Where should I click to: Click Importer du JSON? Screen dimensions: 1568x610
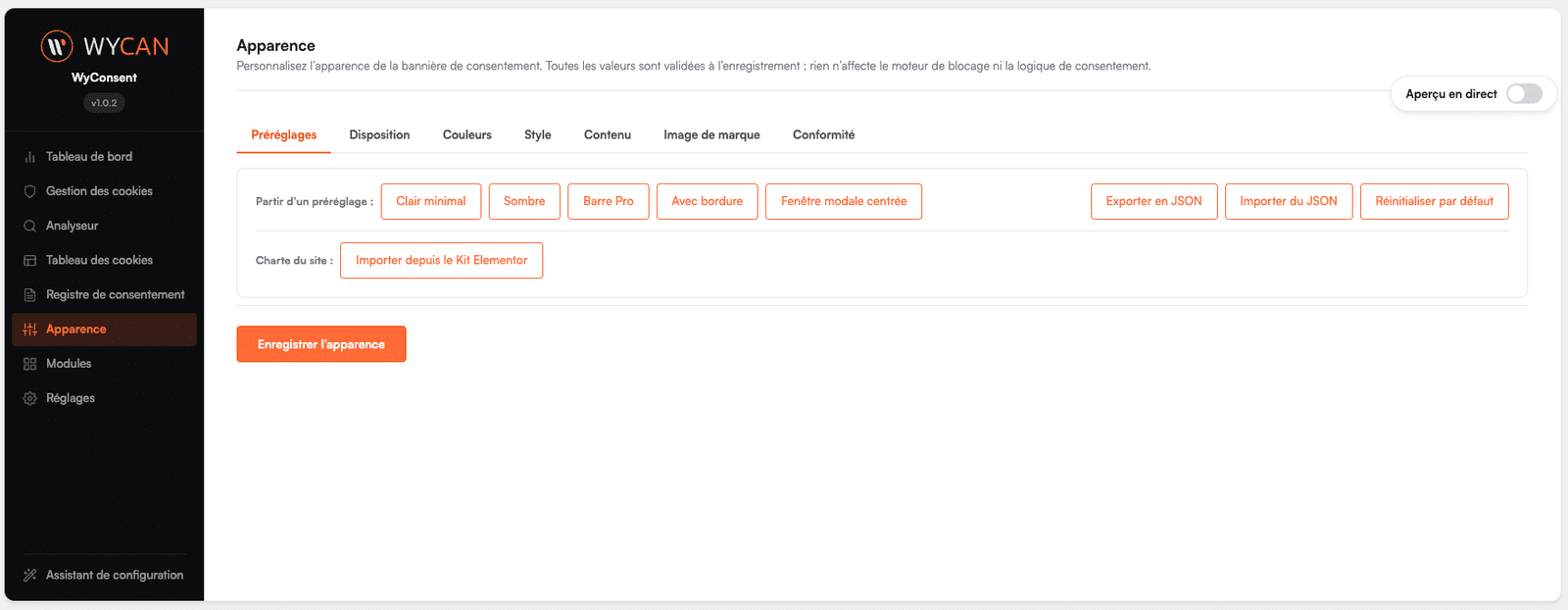click(1289, 201)
